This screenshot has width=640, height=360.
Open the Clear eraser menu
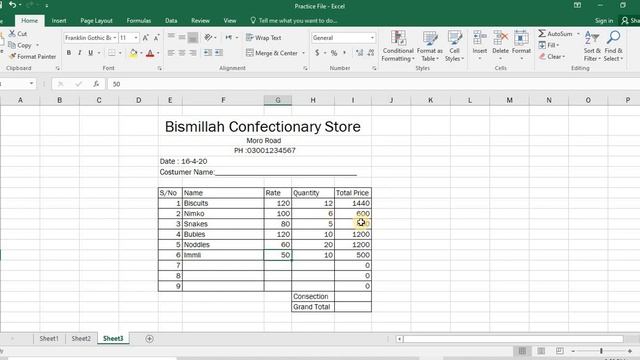click(552, 56)
